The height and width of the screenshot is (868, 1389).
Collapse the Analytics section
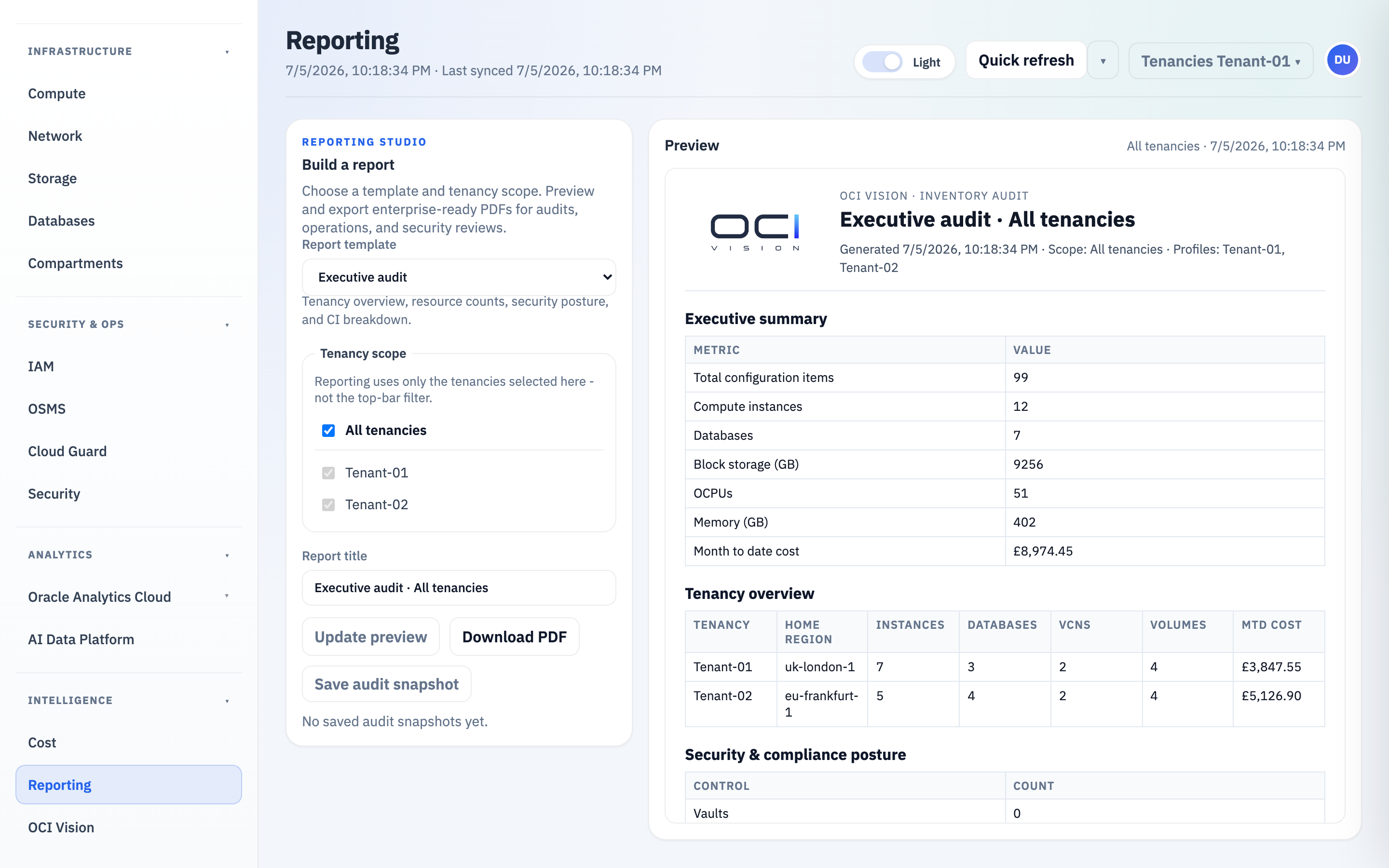pos(227,555)
